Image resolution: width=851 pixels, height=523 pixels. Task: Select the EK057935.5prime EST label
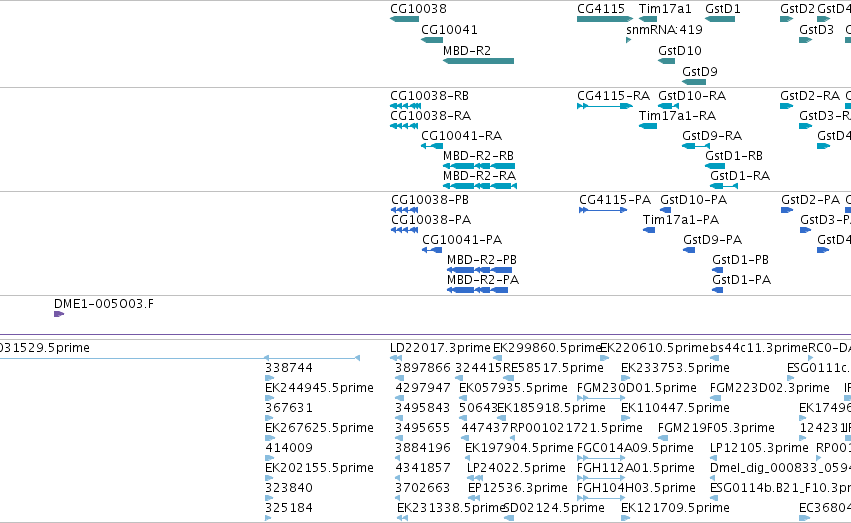point(513,388)
